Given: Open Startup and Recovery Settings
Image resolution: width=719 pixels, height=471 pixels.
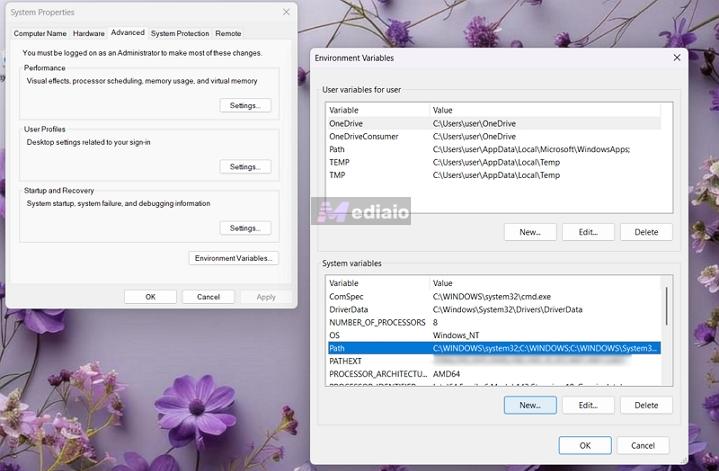Looking at the screenshot, I should click(245, 228).
